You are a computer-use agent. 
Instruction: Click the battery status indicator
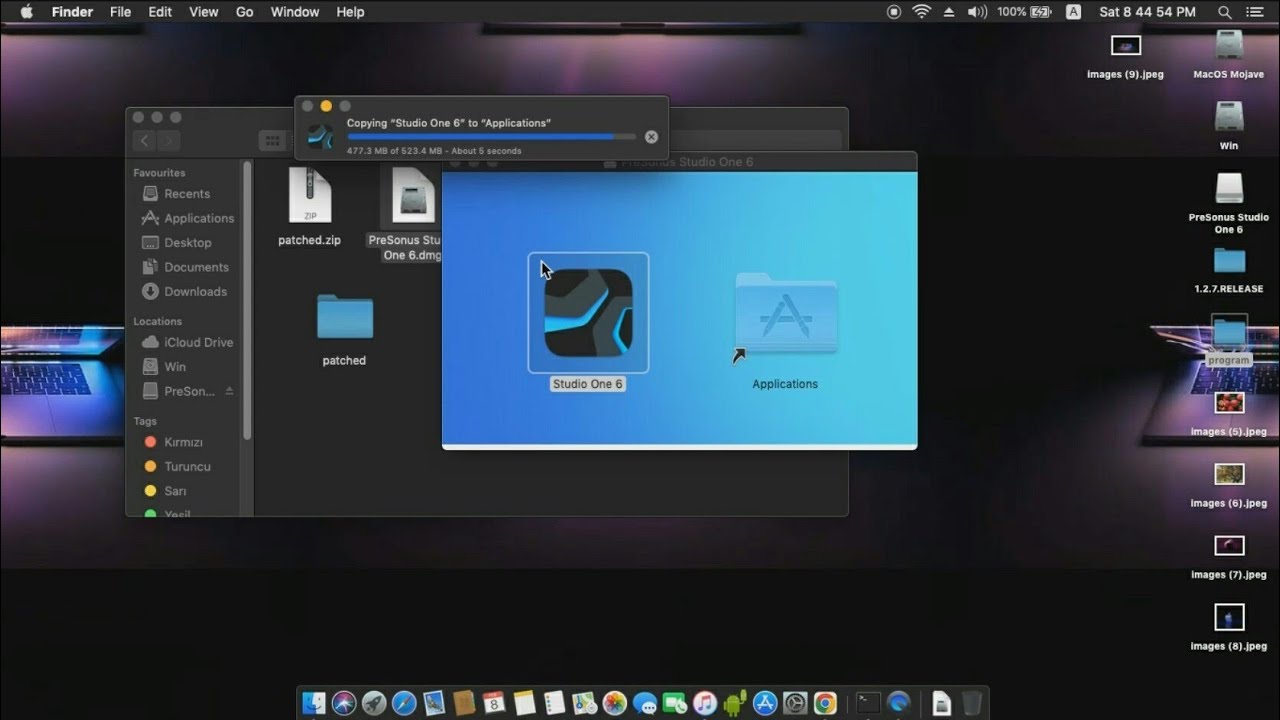point(1024,12)
